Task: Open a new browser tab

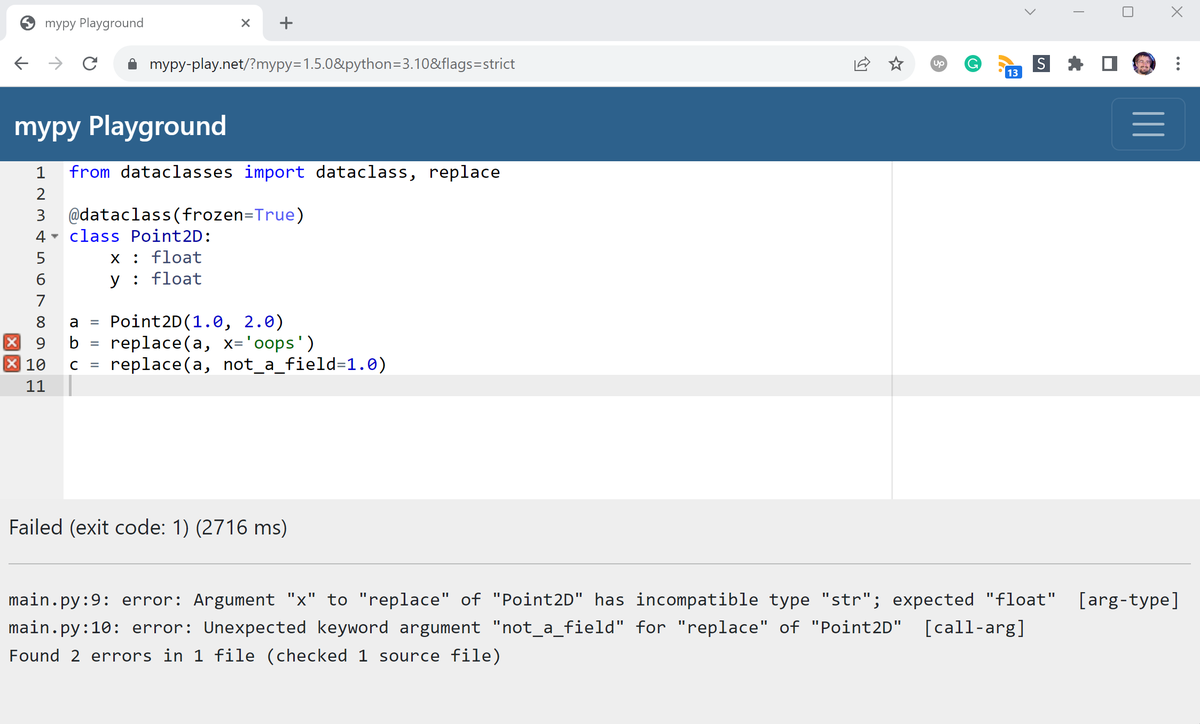Action: pos(286,22)
